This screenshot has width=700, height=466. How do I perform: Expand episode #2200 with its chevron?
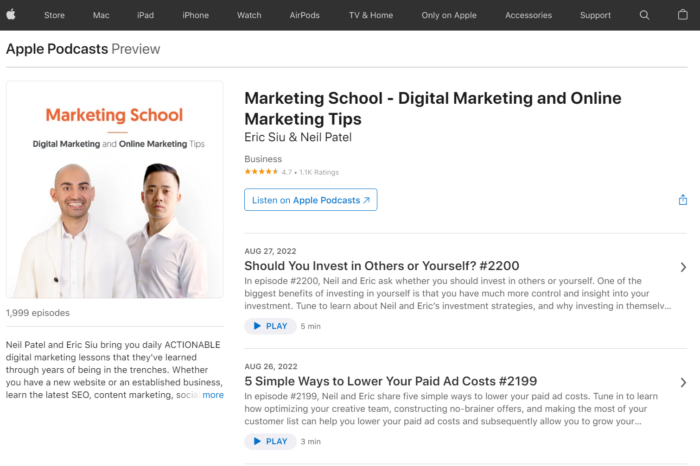[683, 267]
